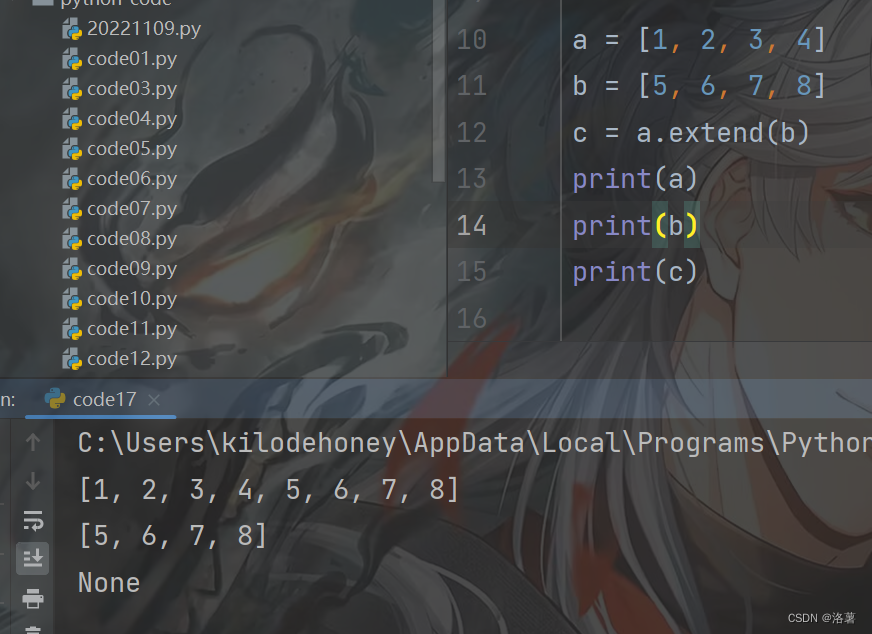
Task: Click the Down the Stack Trace arrow
Action: pyautogui.click(x=33, y=481)
